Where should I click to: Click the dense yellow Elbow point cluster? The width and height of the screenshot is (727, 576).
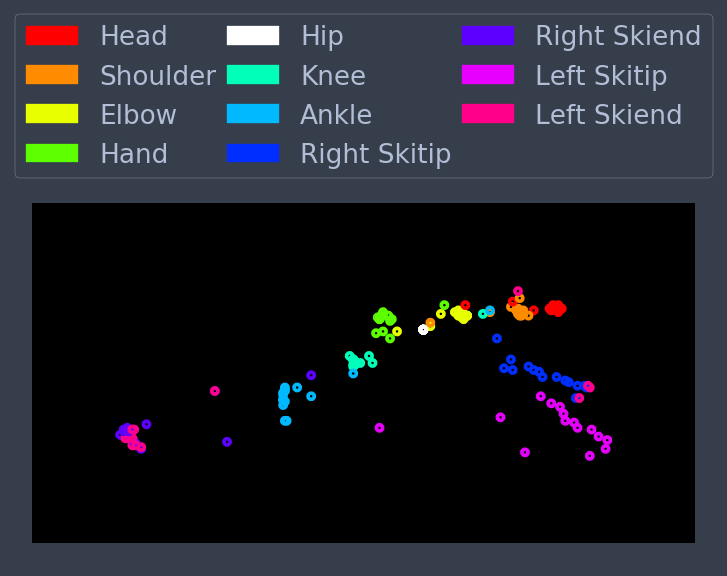pyautogui.click(x=461, y=314)
